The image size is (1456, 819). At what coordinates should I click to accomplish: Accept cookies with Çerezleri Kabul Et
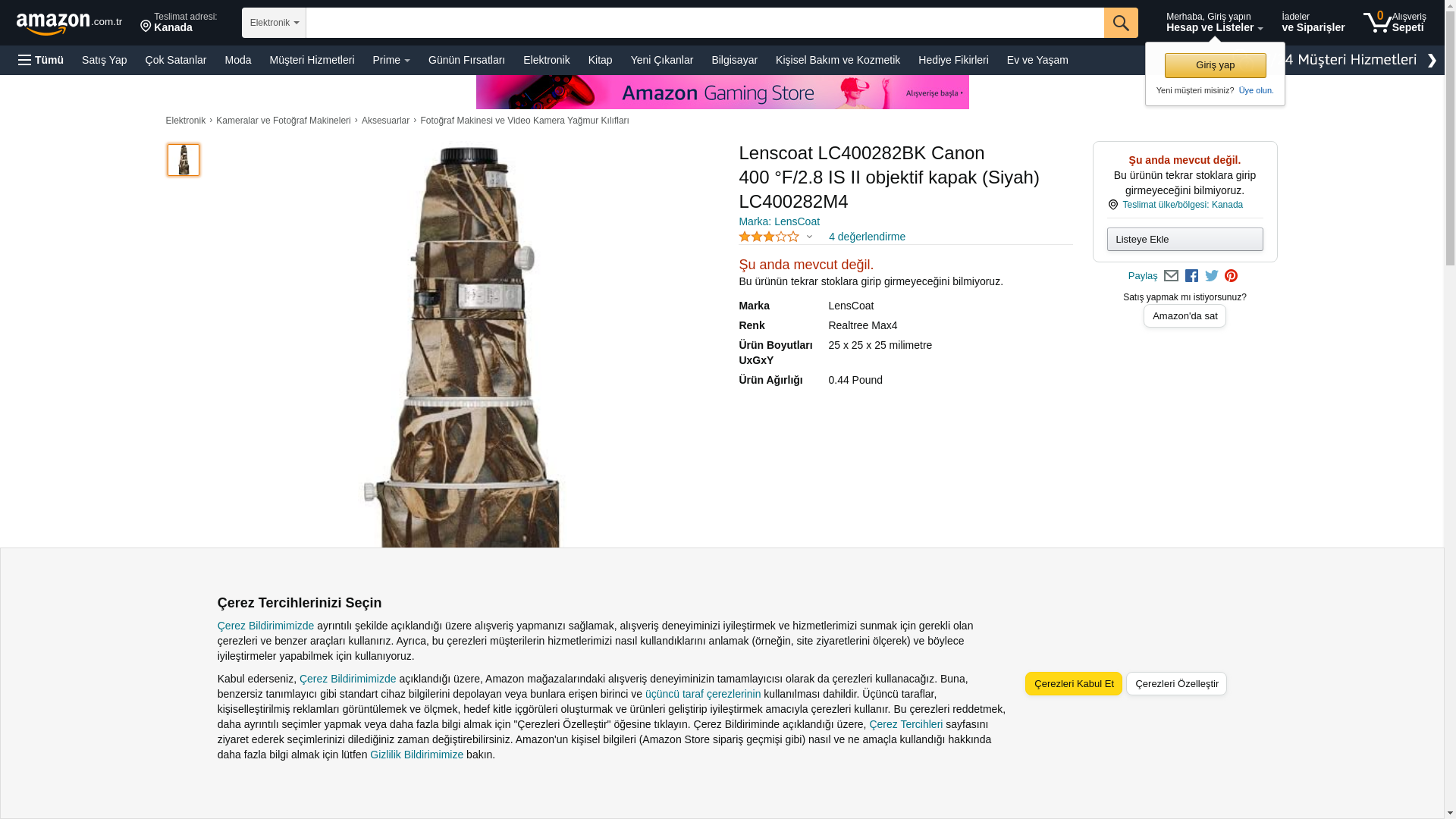[x=1074, y=683]
